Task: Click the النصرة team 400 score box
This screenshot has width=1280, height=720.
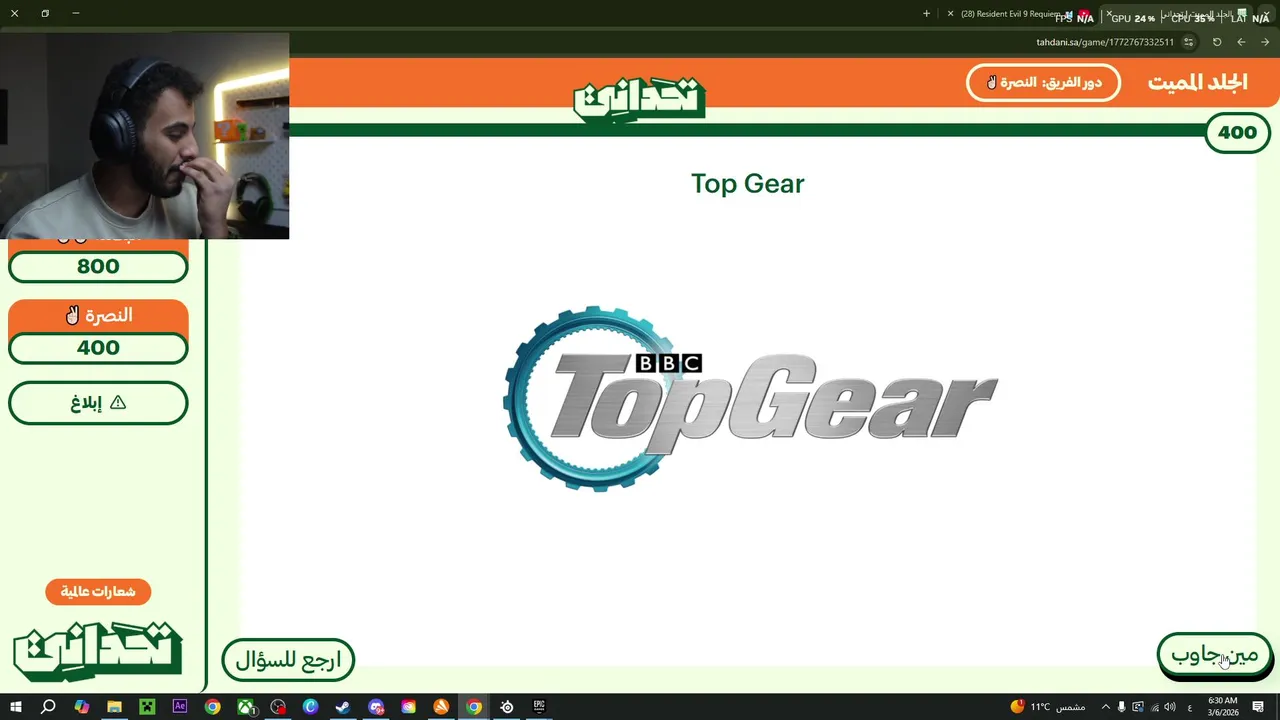Action: coord(98,348)
